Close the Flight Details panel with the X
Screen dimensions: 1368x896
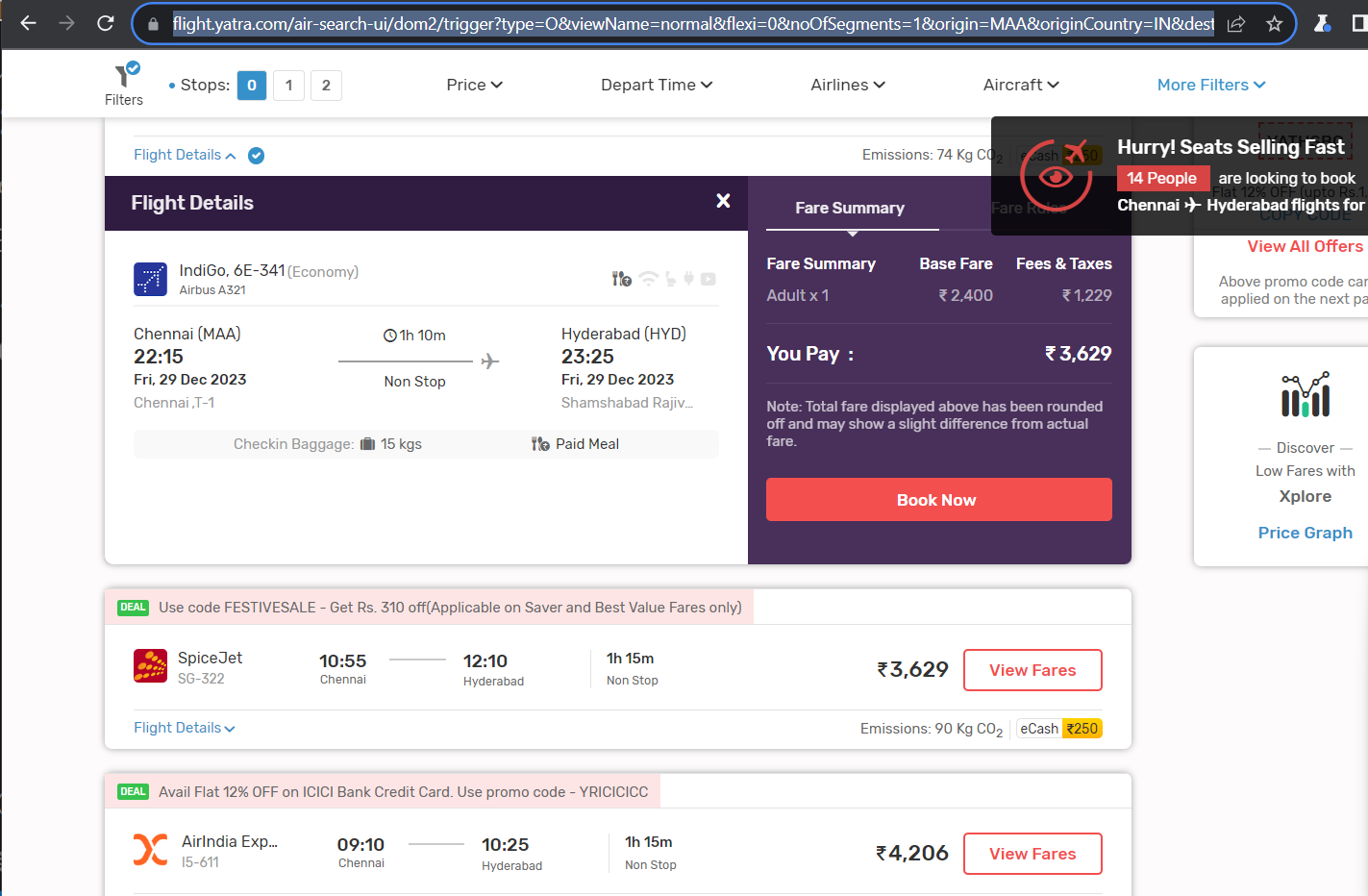click(723, 201)
